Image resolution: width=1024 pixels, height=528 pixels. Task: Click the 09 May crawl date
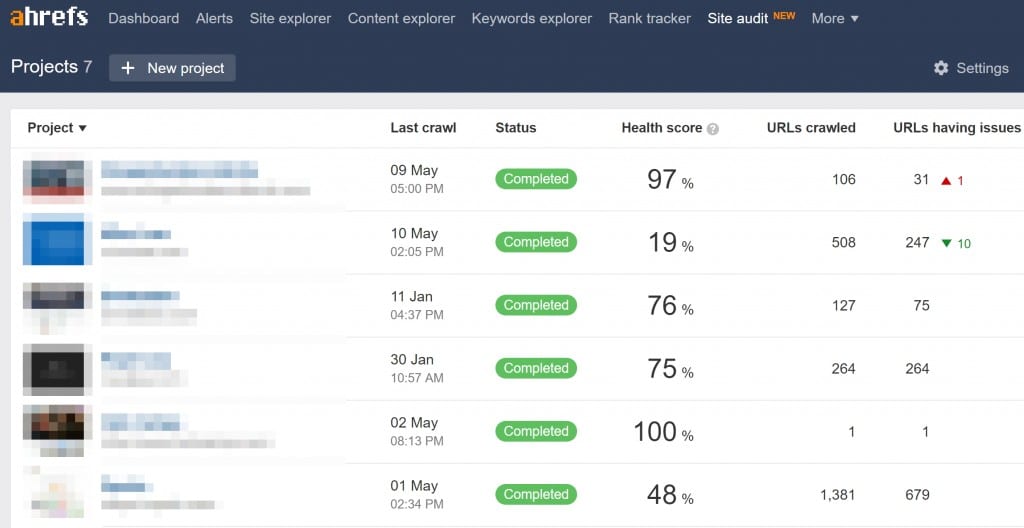[414, 171]
